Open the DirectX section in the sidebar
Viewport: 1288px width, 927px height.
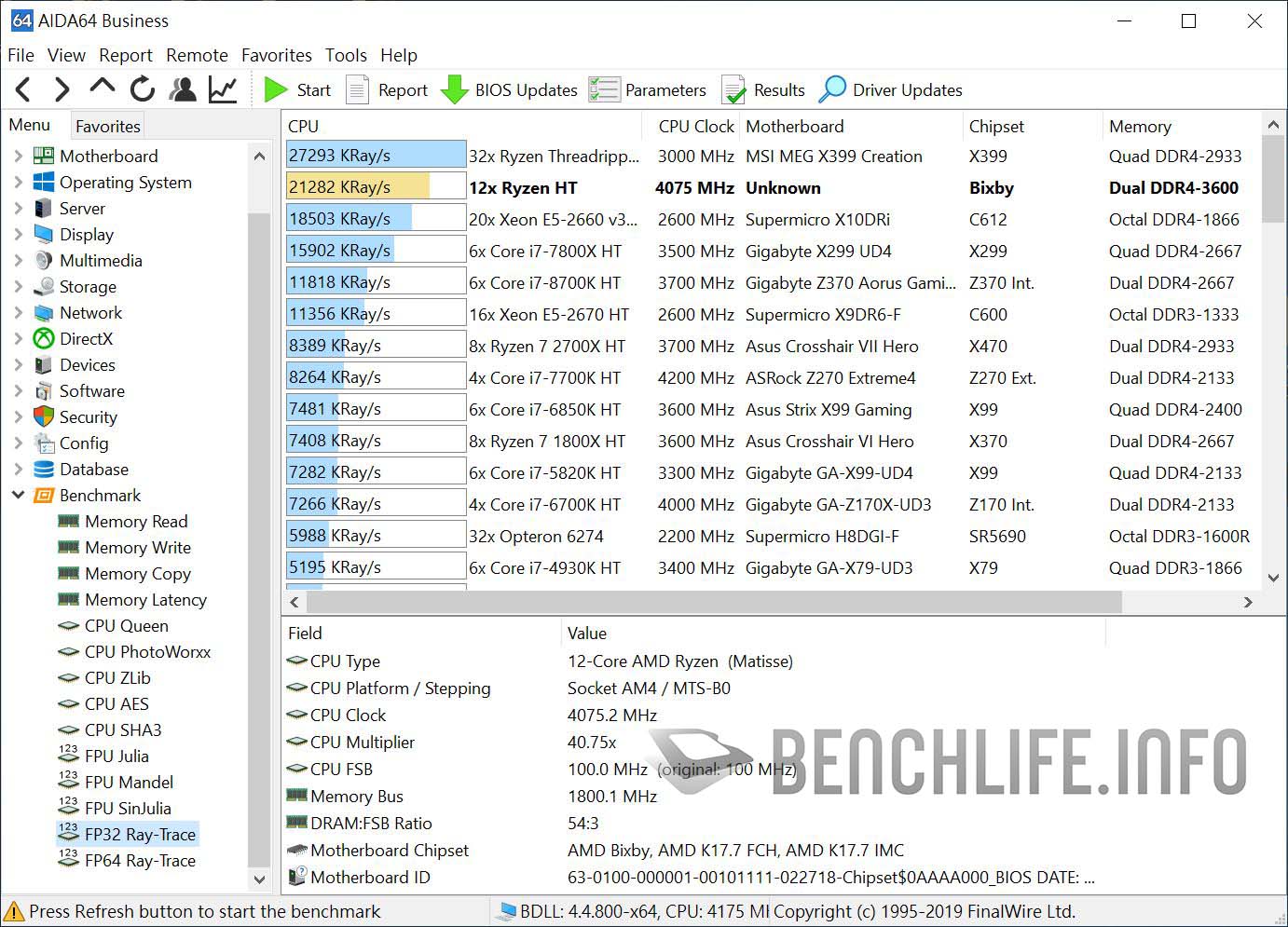[84, 338]
